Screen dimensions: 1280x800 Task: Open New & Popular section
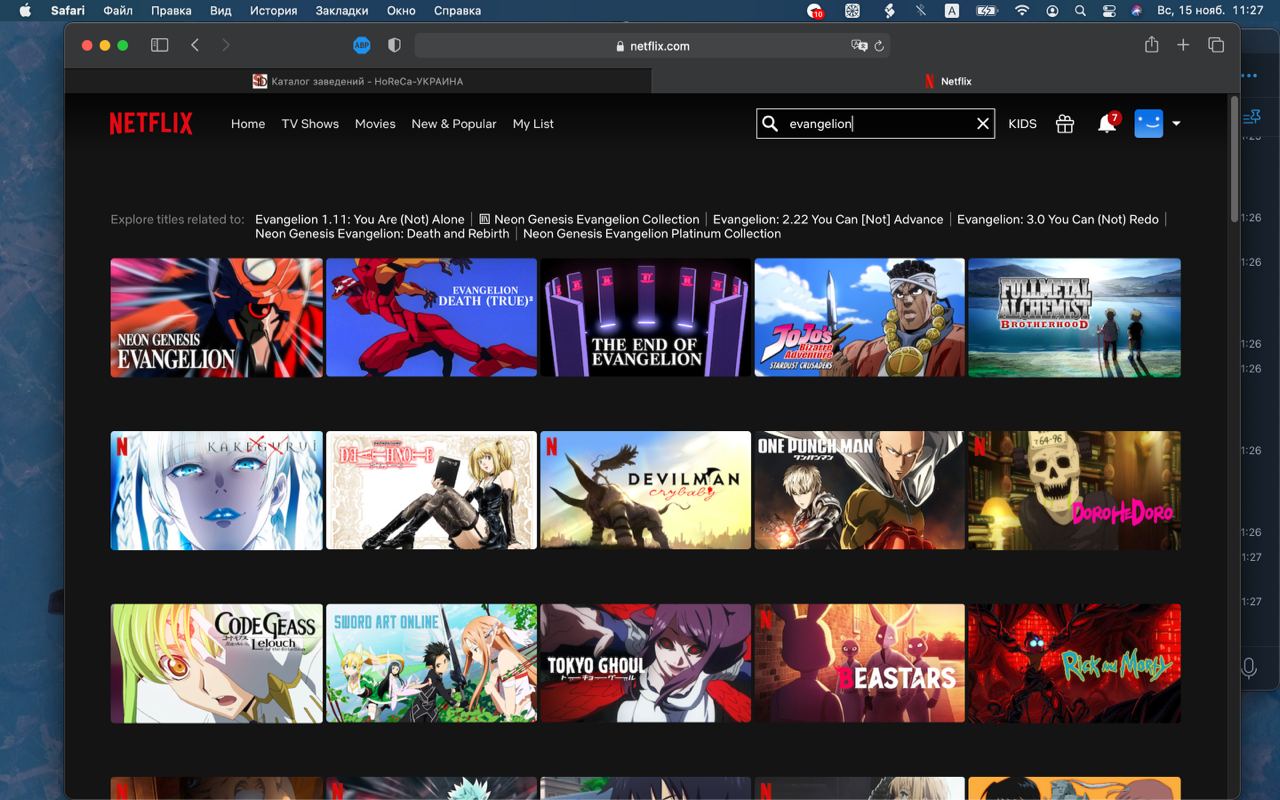point(454,124)
